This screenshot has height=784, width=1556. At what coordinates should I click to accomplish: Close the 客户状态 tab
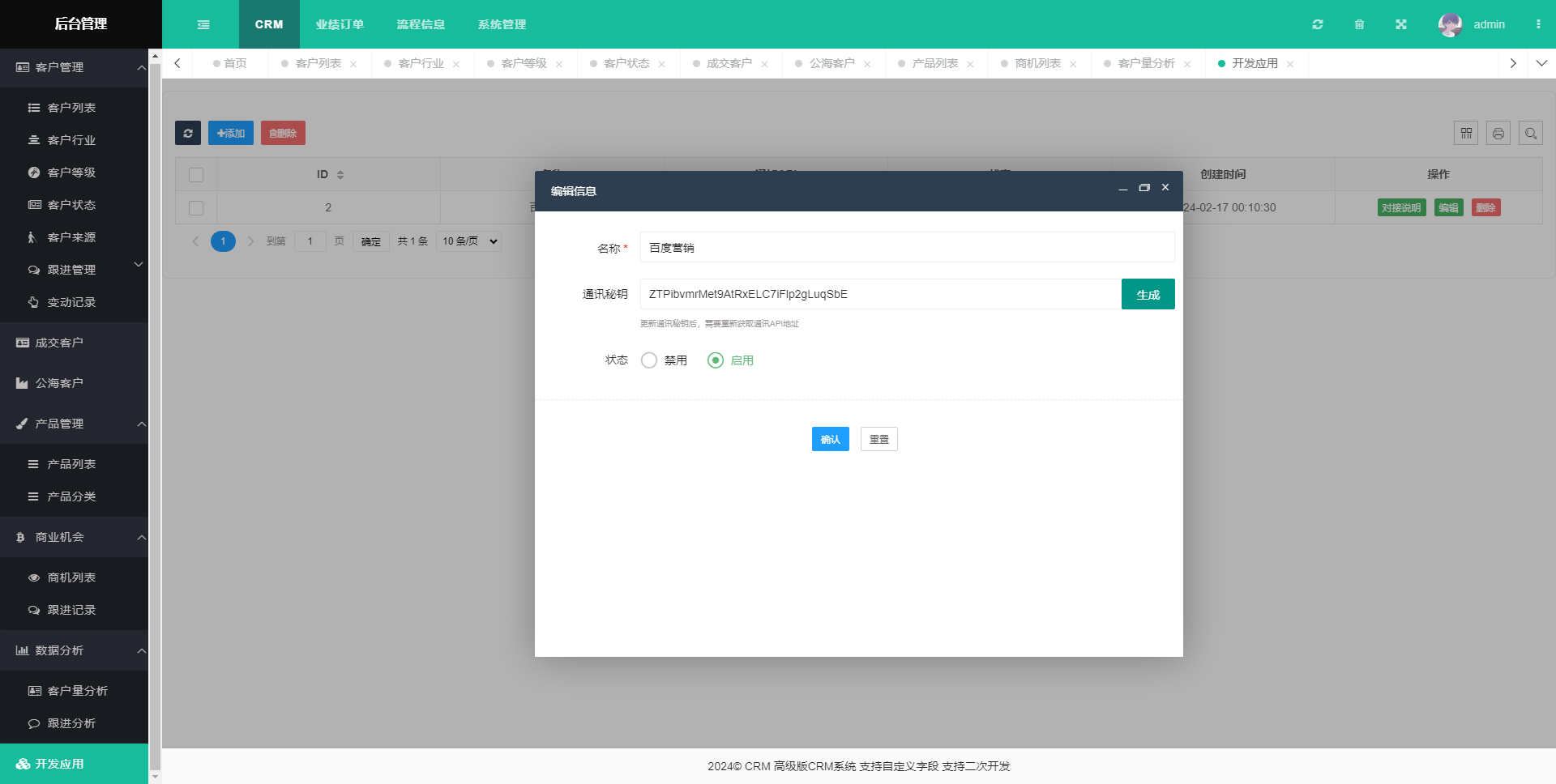pos(662,64)
